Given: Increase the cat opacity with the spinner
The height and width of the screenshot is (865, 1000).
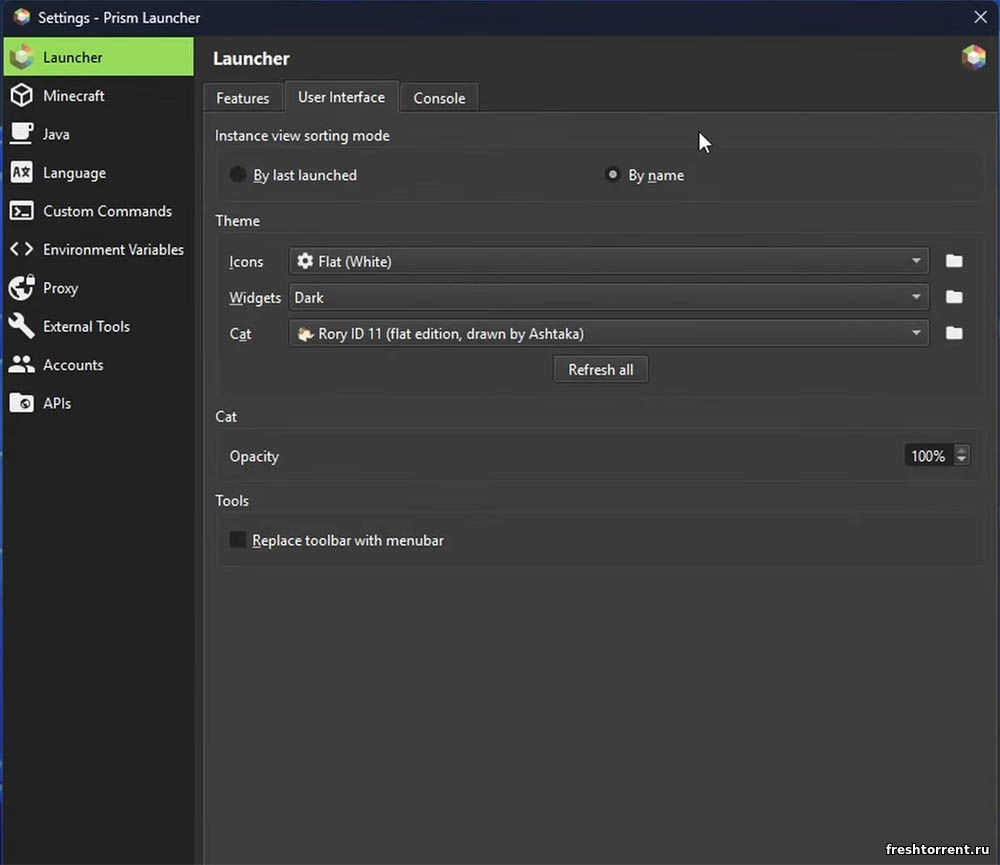Looking at the screenshot, I should click(961, 451).
